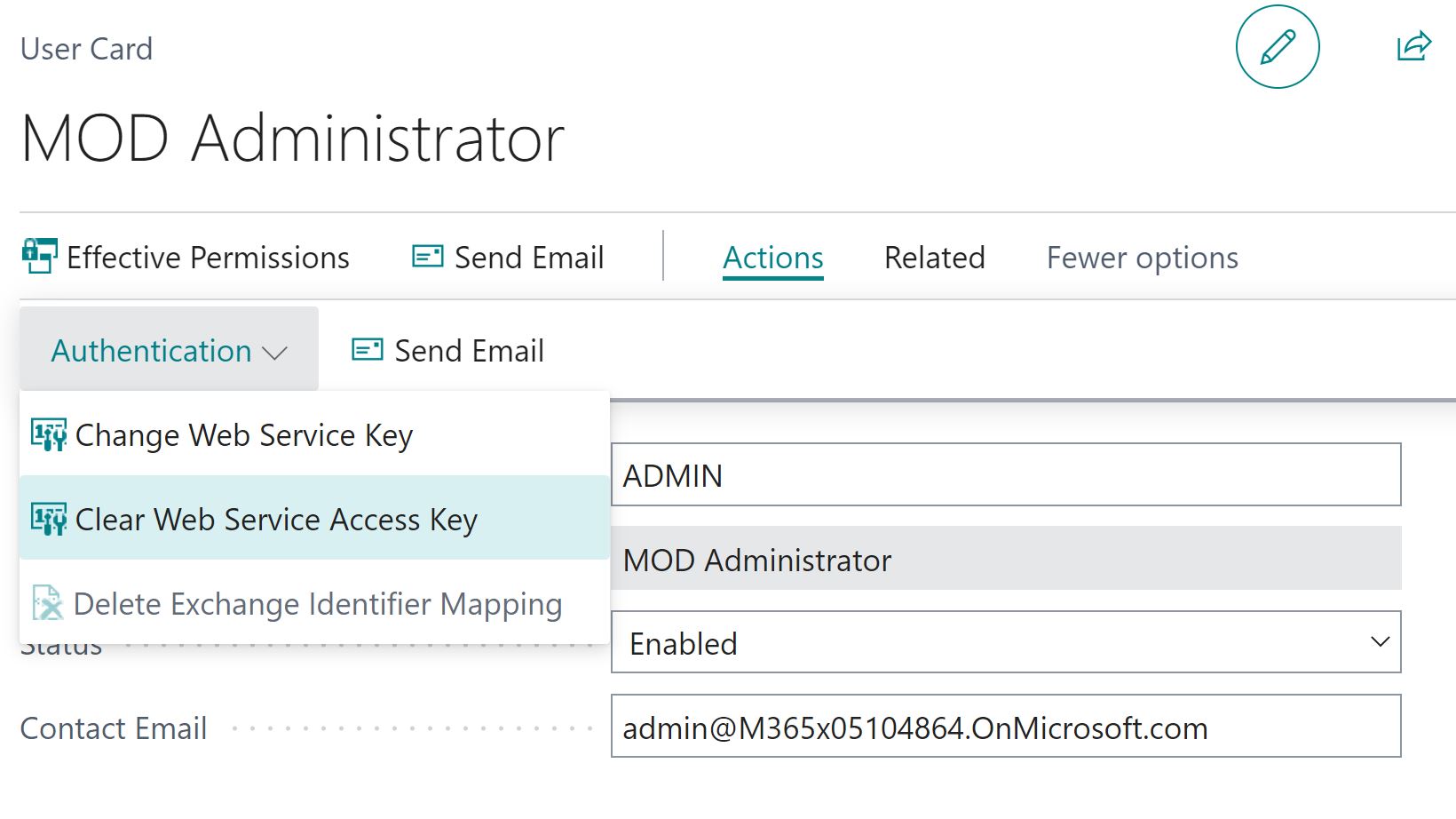Screen dimensions: 1456x819
Task: Switch to the Actions tab
Action: 772,257
